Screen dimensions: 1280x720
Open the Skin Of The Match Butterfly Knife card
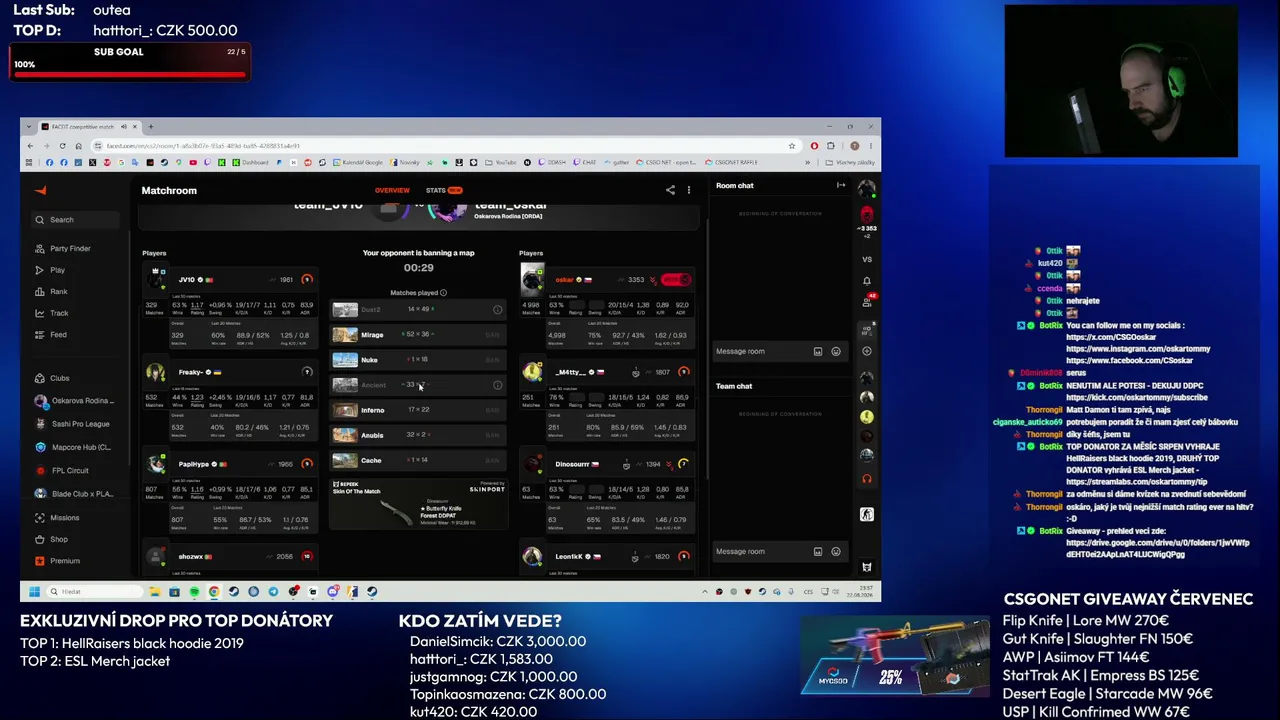pyautogui.click(x=418, y=504)
